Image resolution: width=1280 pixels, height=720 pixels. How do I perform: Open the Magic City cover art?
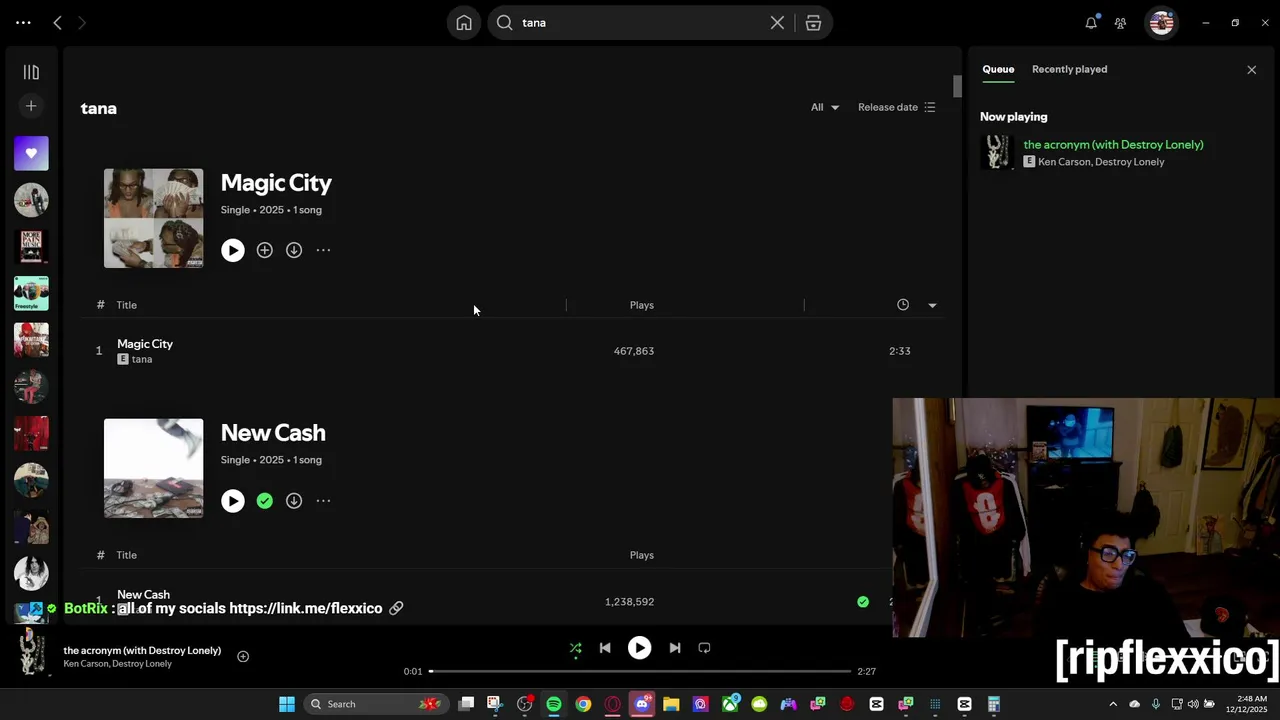pyautogui.click(x=153, y=218)
